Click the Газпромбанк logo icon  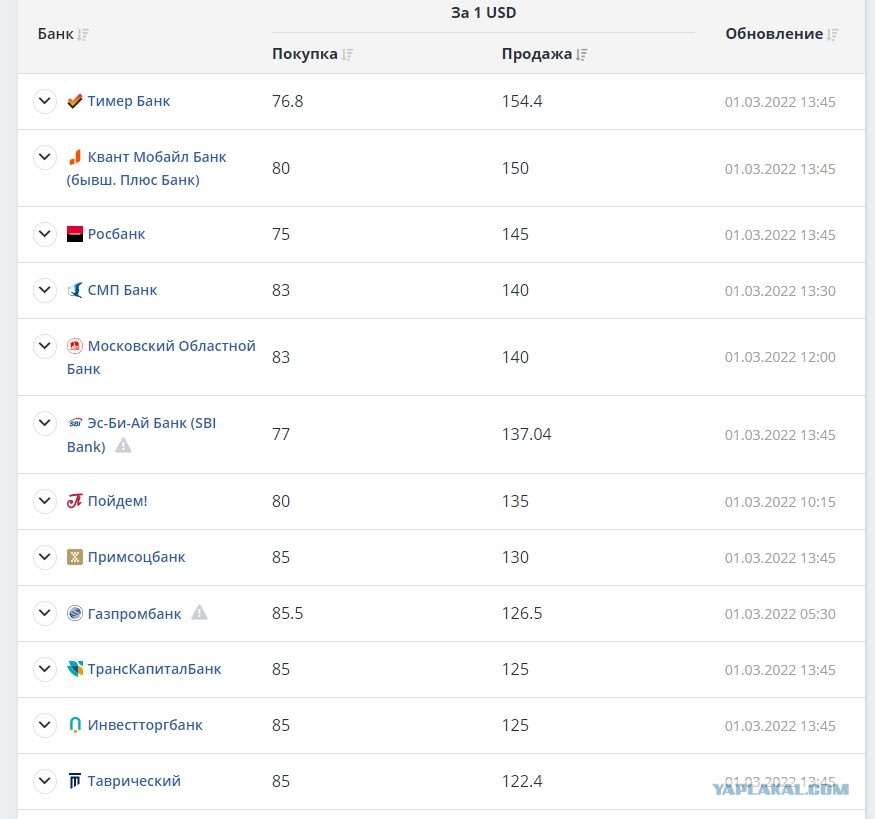[75, 613]
